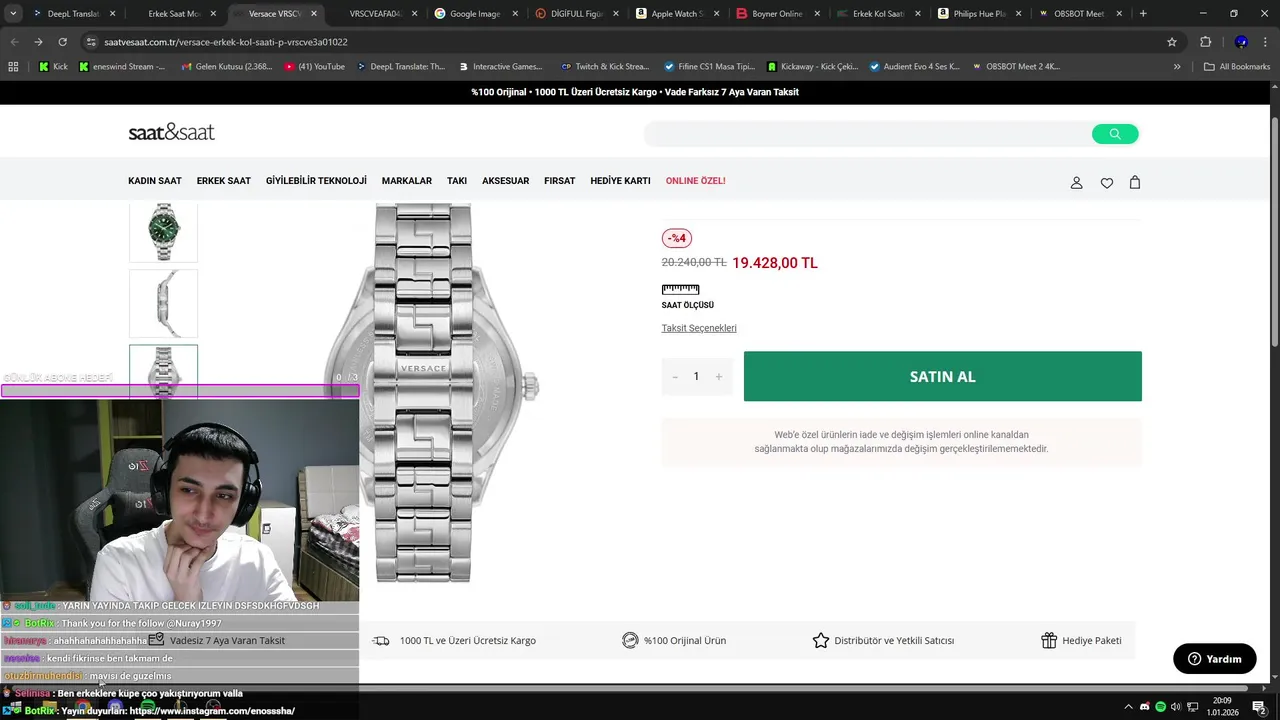Open the Twitch & Kick Strea... bookmark

(x=605, y=66)
